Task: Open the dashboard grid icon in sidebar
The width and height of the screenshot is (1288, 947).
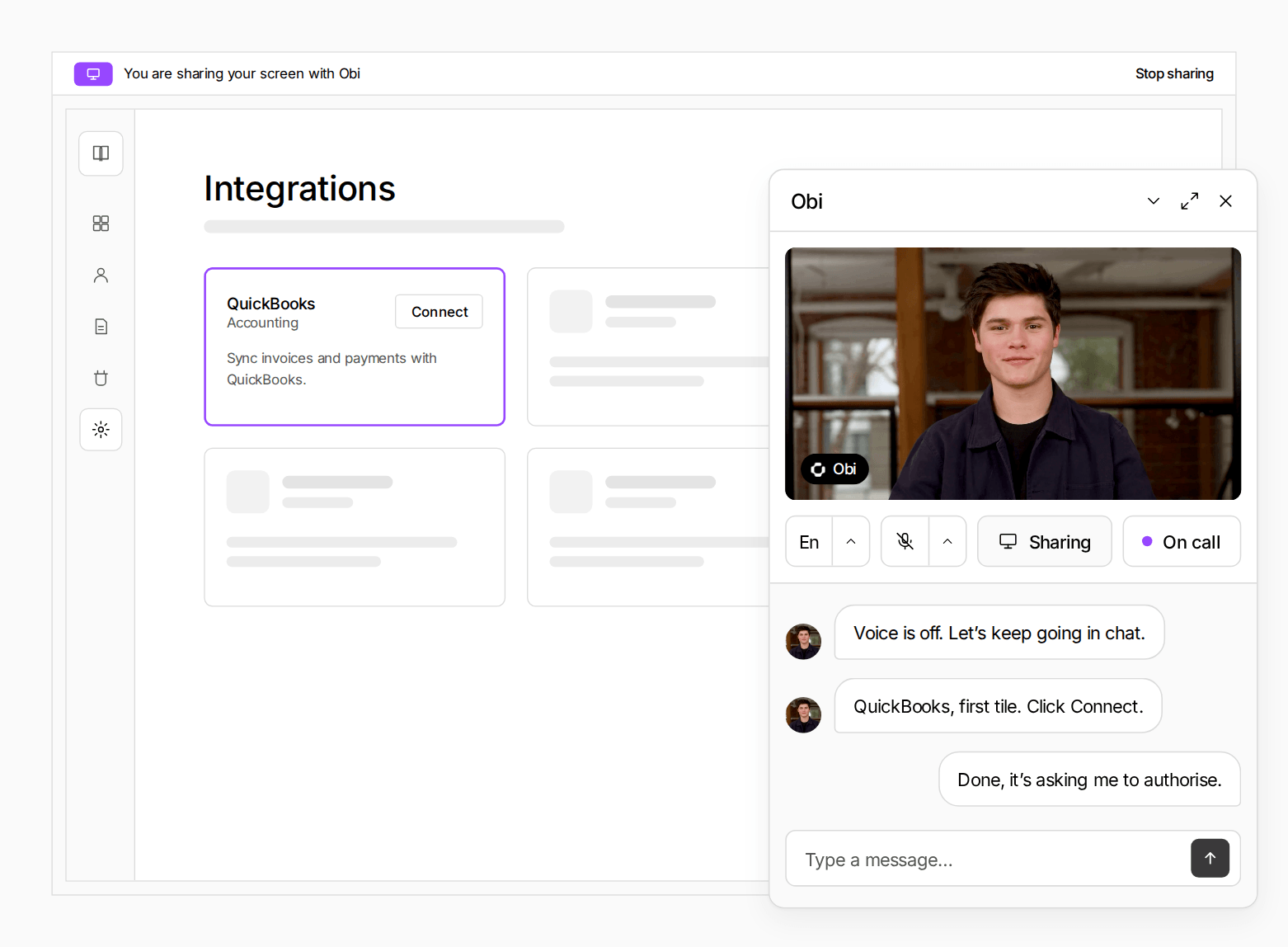Action: pyautogui.click(x=101, y=224)
